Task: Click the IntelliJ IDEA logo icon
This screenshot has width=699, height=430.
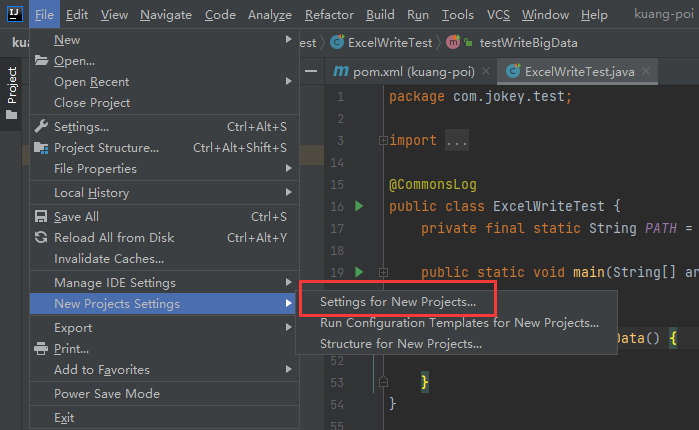Action: (x=14, y=14)
